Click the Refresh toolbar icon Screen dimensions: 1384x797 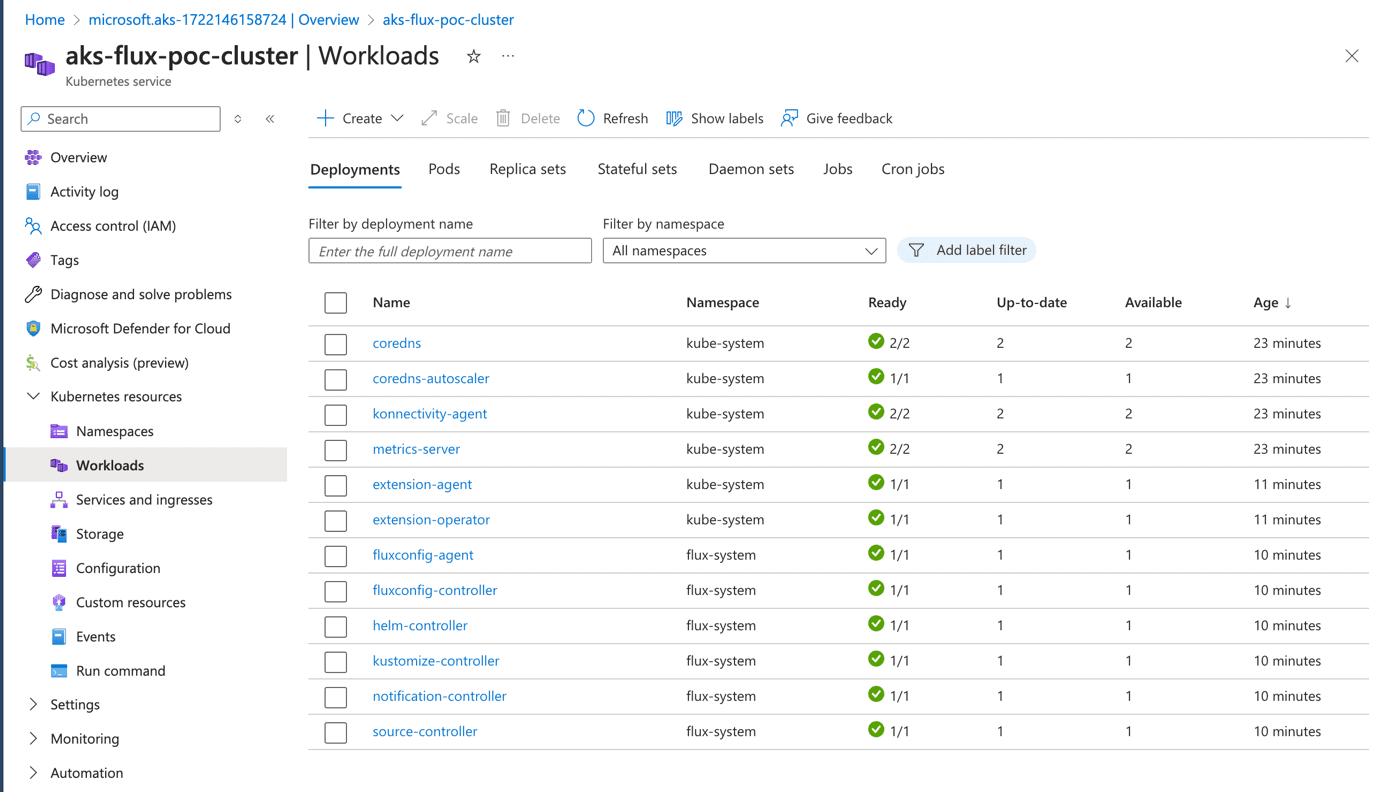(x=586, y=118)
